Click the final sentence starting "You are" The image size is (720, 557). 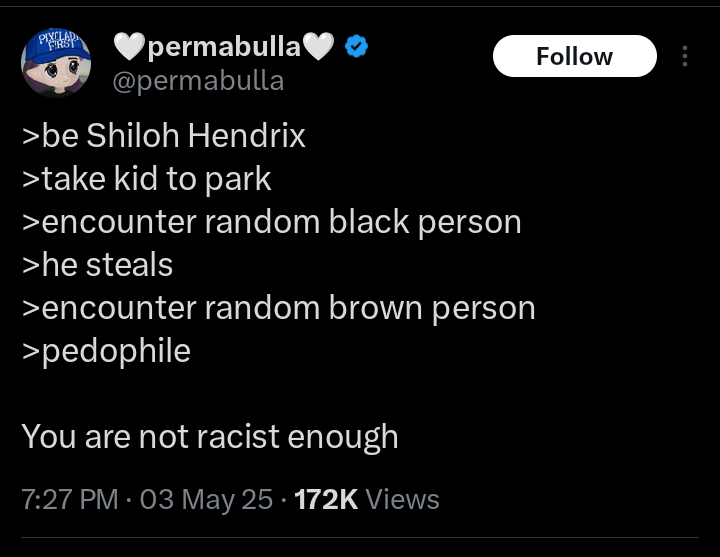click(210, 436)
